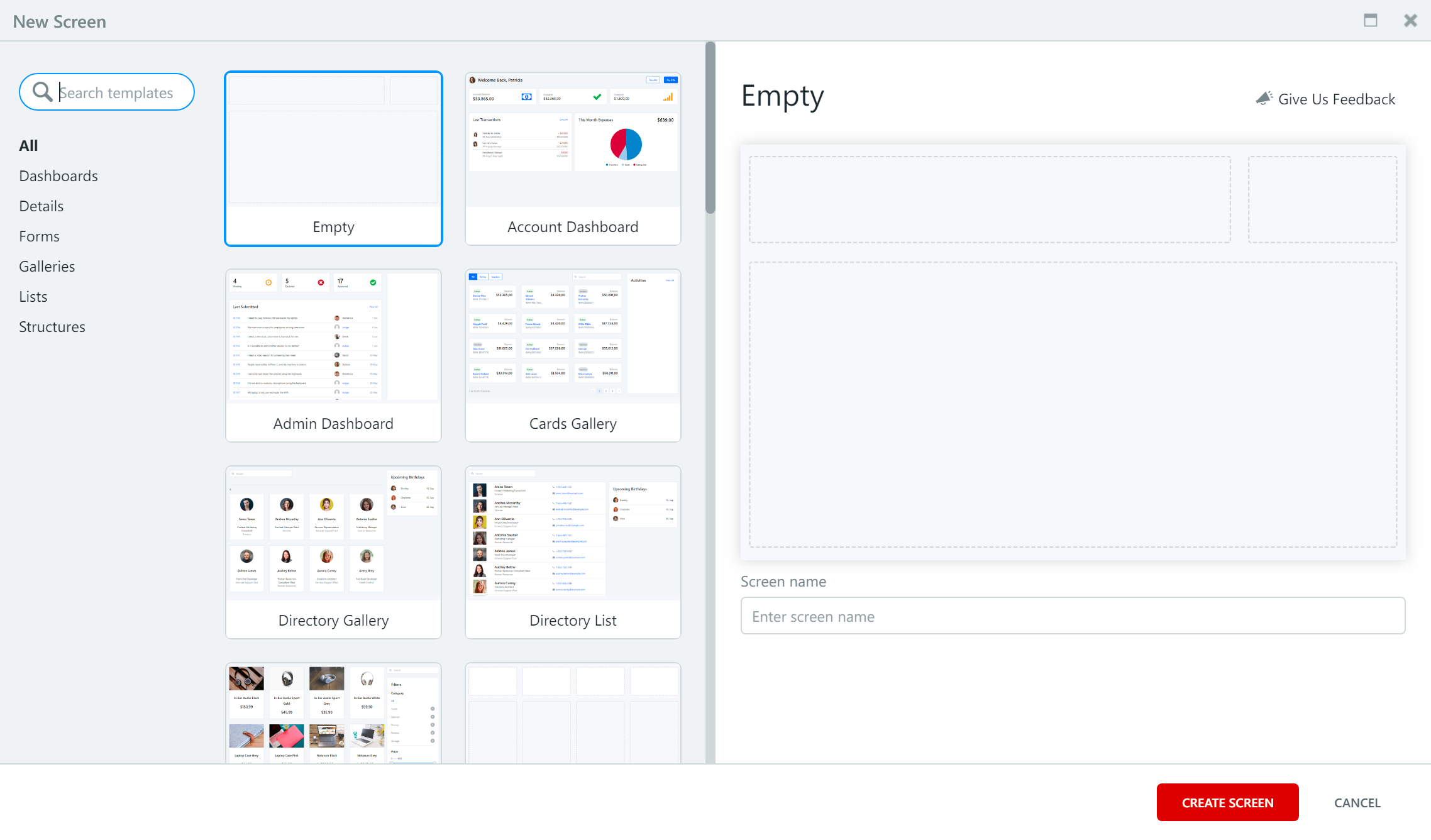Click the Empty template label
The height and width of the screenshot is (840, 1431).
click(x=333, y=226)
